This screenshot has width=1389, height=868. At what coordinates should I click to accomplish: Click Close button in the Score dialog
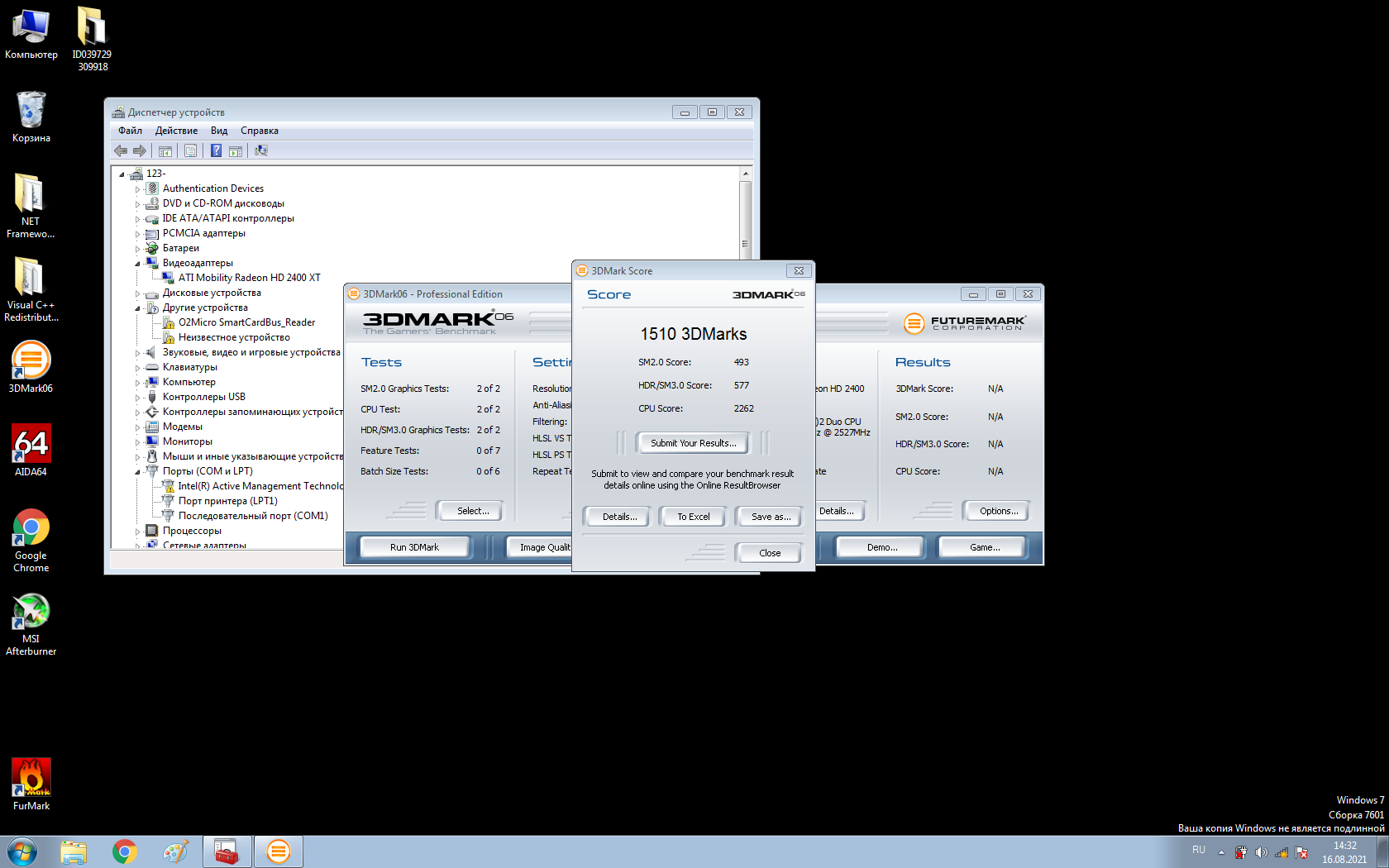(x=769, y=553)
